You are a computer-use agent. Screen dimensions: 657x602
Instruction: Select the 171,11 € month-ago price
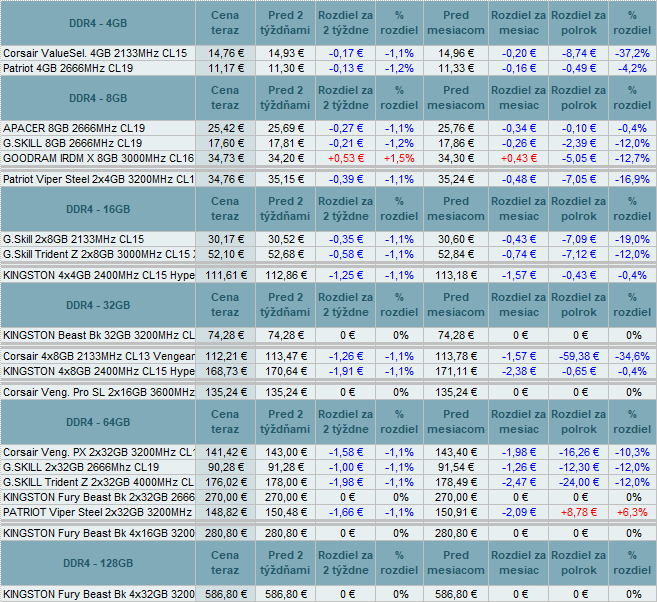456,372
